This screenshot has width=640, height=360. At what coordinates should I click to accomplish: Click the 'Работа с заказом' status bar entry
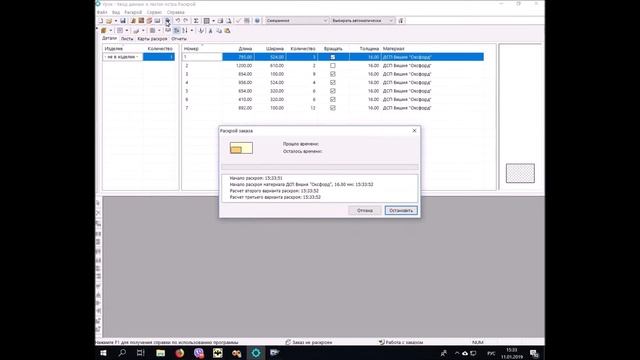point(401,342)
